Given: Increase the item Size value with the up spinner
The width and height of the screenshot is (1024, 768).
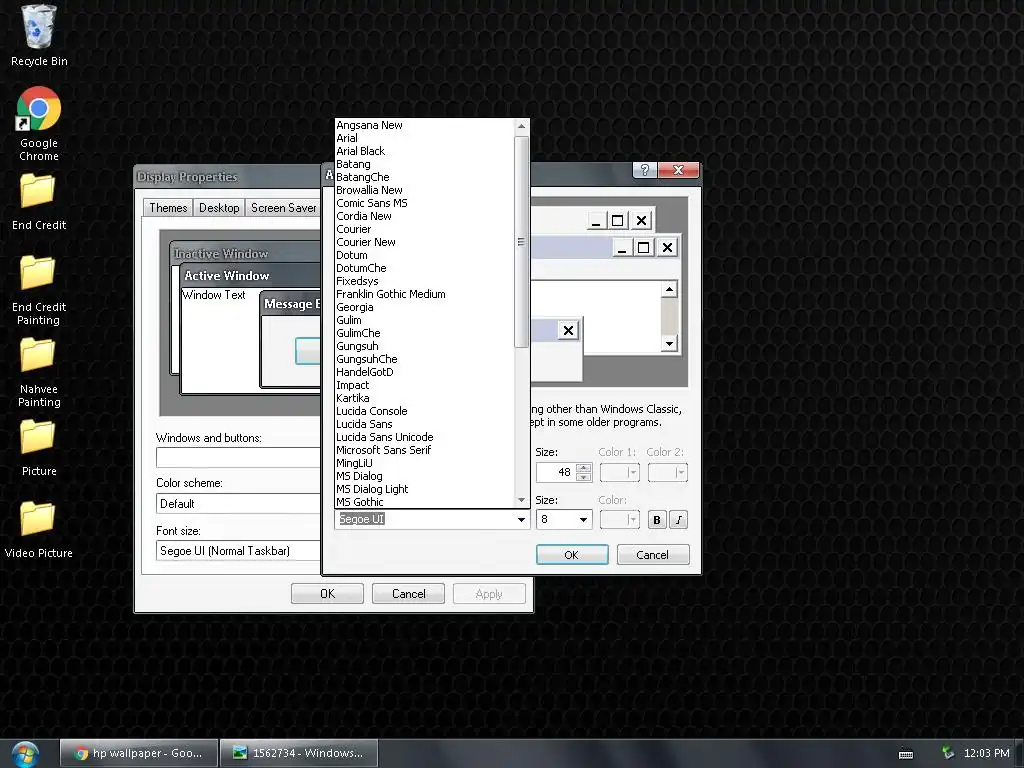Looking at the screenshot, I should 584,467.
